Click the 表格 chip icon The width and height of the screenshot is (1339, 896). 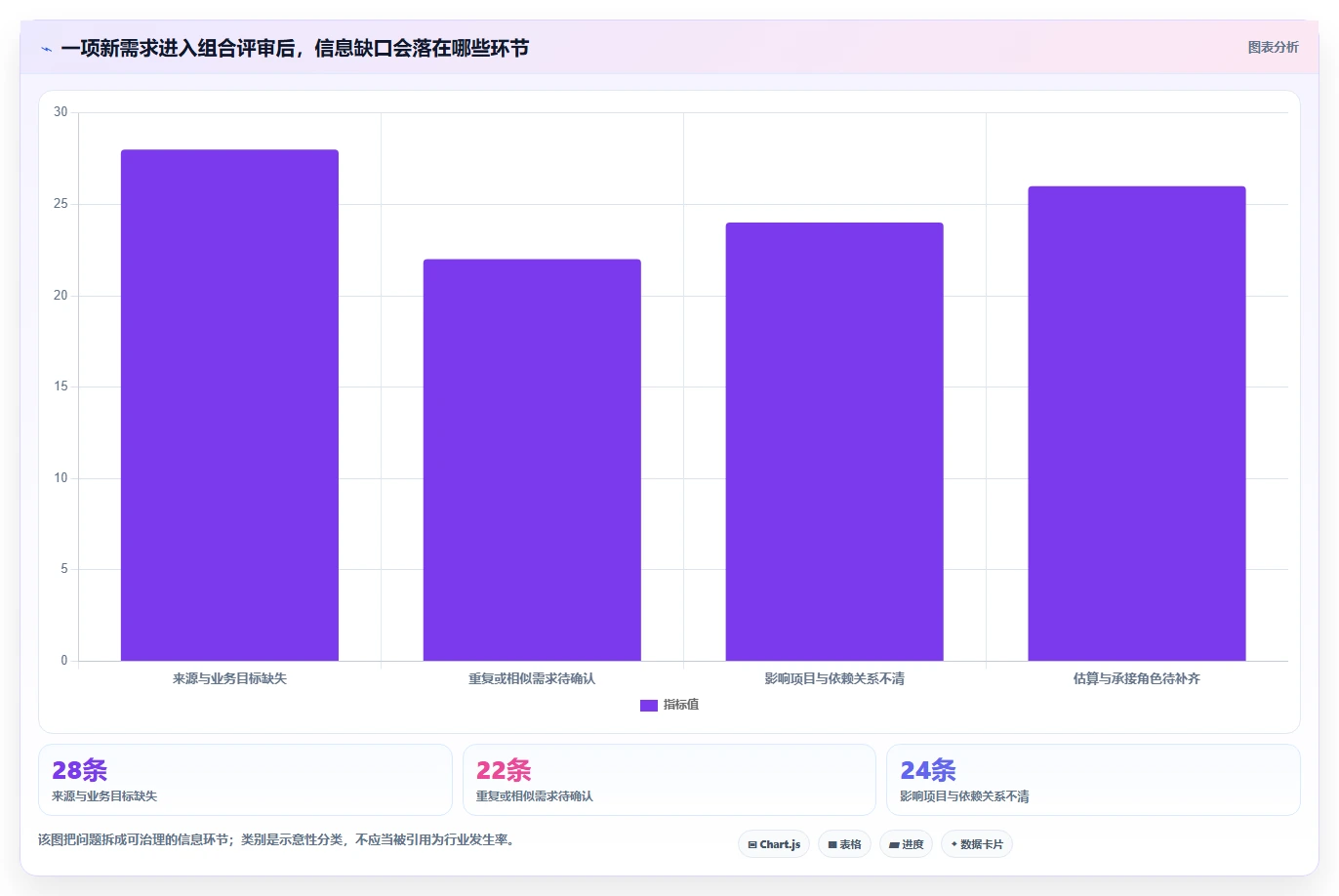(x=832, y=845)
